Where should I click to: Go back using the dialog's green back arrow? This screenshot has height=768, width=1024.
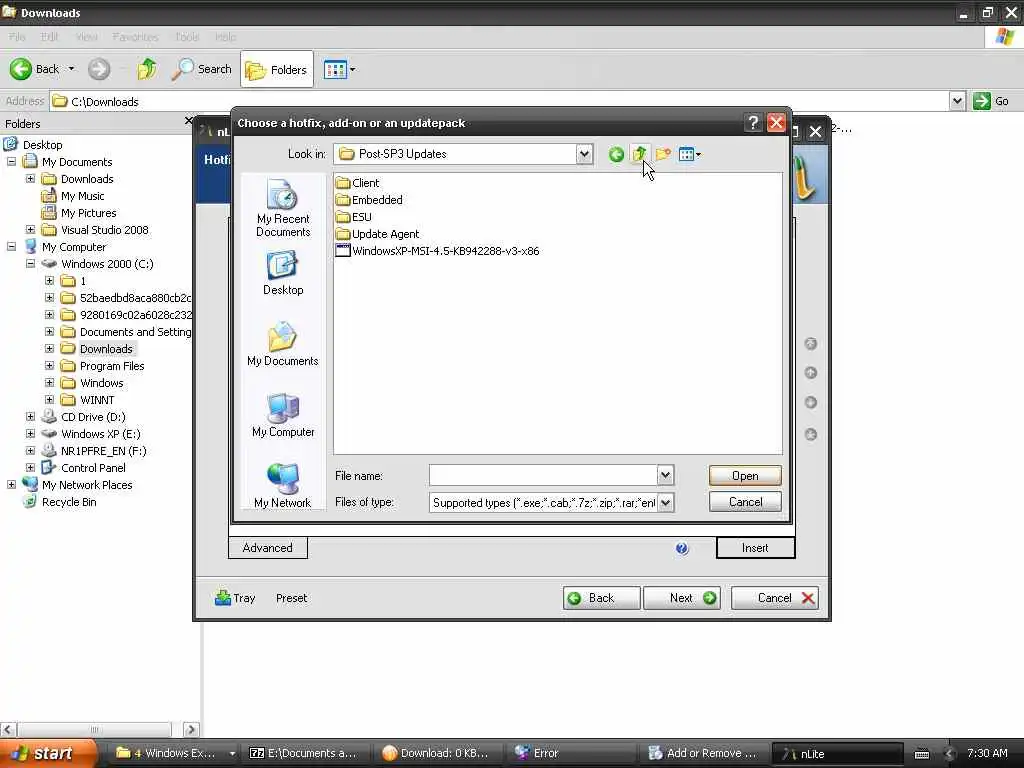point(616,155)
